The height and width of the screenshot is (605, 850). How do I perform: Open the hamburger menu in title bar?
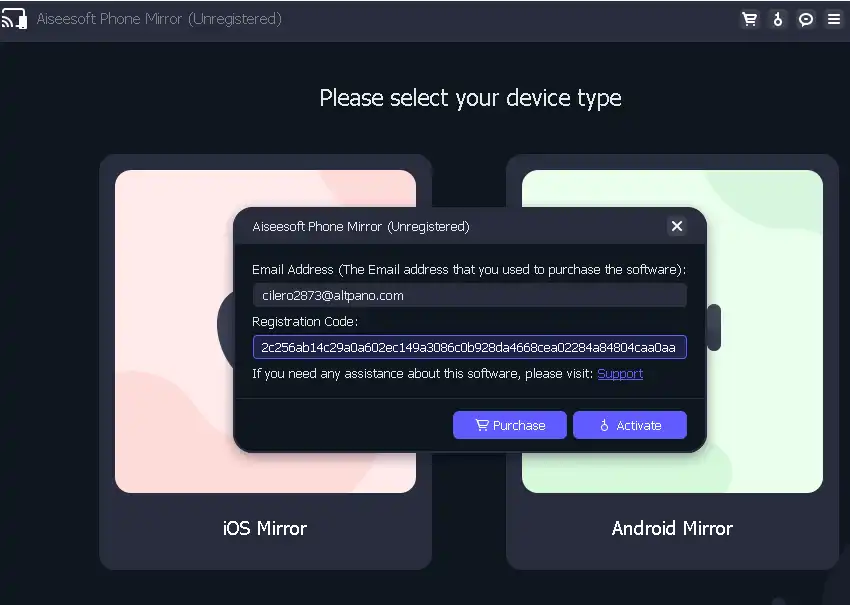(833, 19)
